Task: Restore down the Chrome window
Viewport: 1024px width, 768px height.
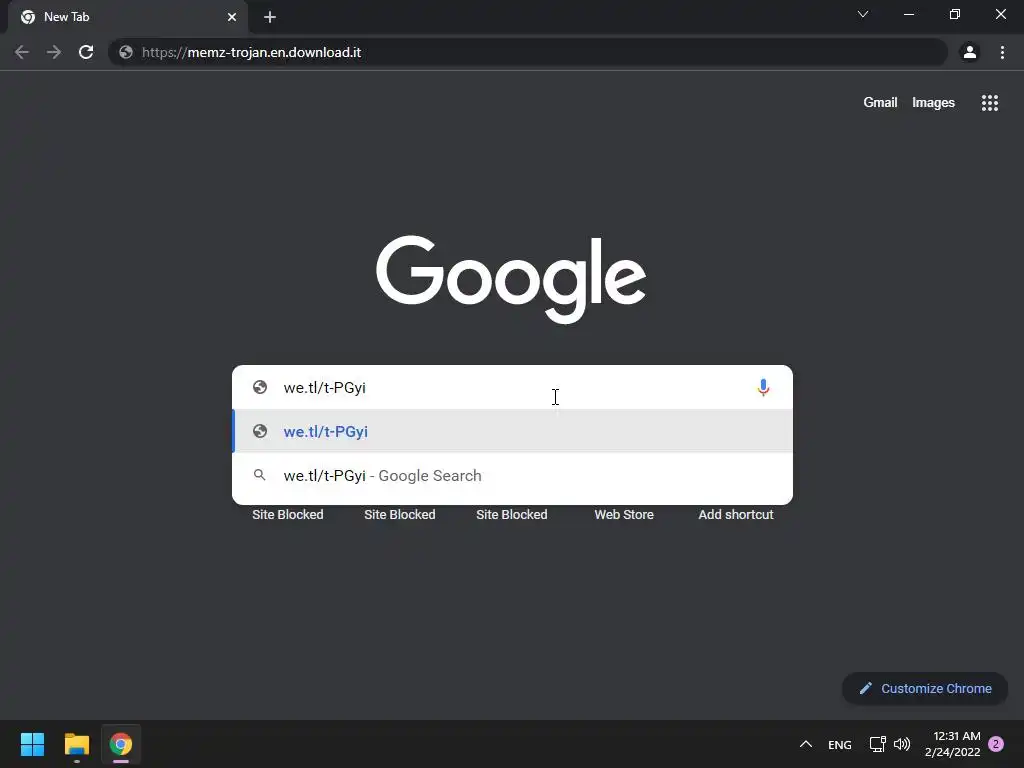Action: pyautogui.click(x=955, y=14)
